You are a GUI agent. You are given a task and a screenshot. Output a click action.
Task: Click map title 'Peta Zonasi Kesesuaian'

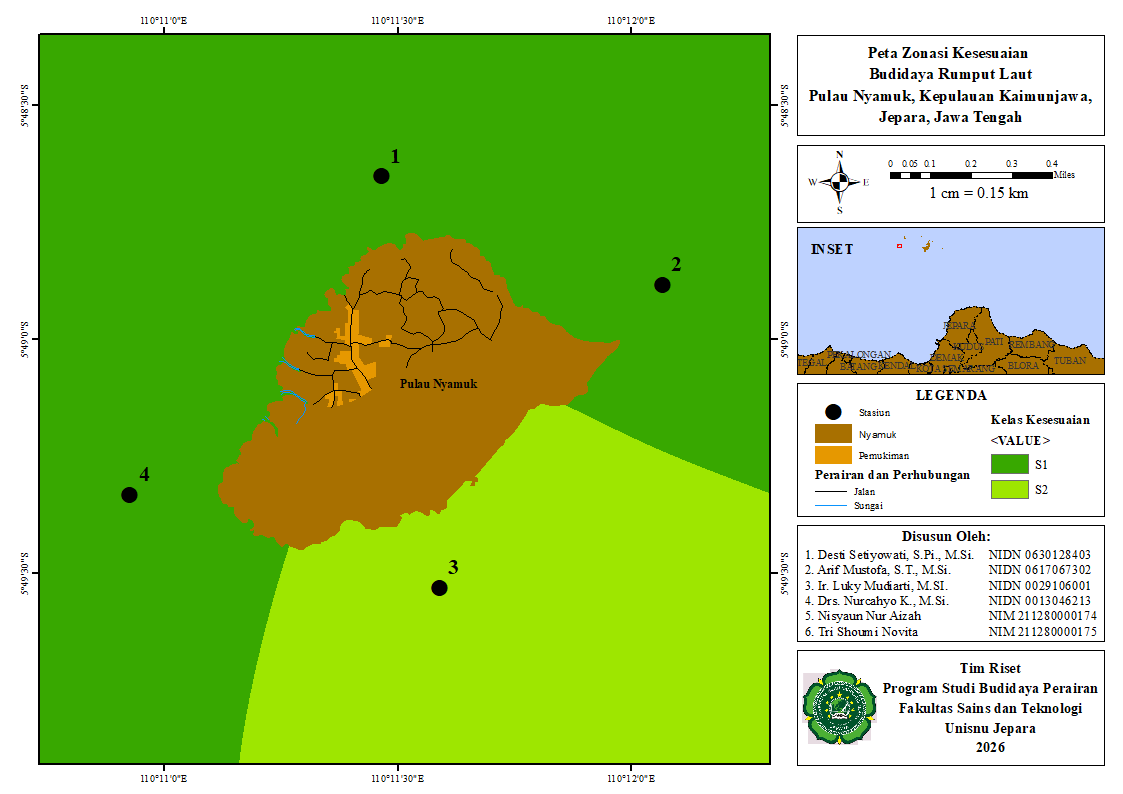pyautogui.click(x=948, y=53)
